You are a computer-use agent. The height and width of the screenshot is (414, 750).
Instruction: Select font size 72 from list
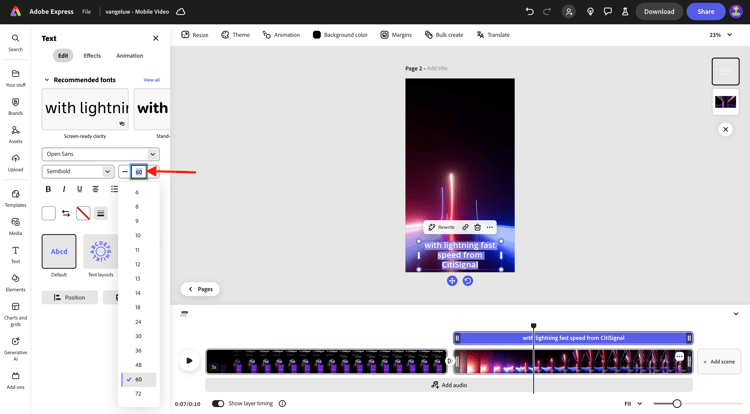(138, 393)
